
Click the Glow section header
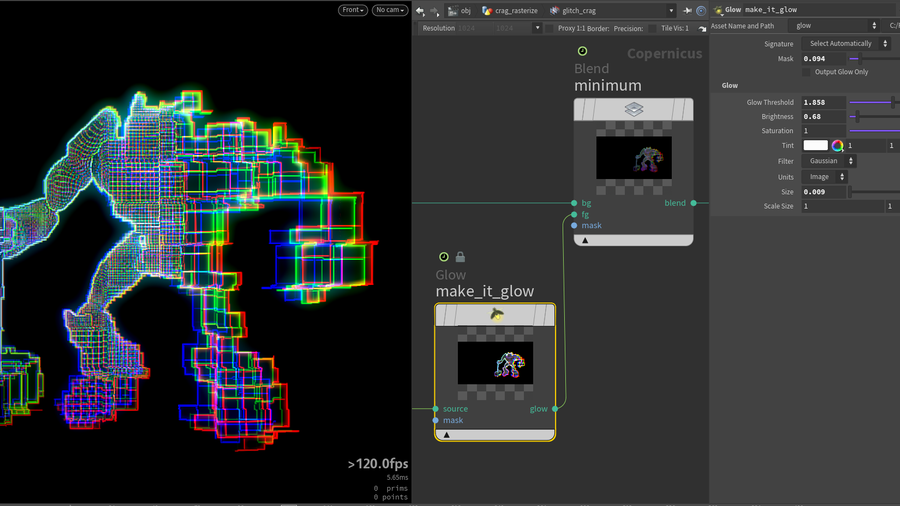730,85
